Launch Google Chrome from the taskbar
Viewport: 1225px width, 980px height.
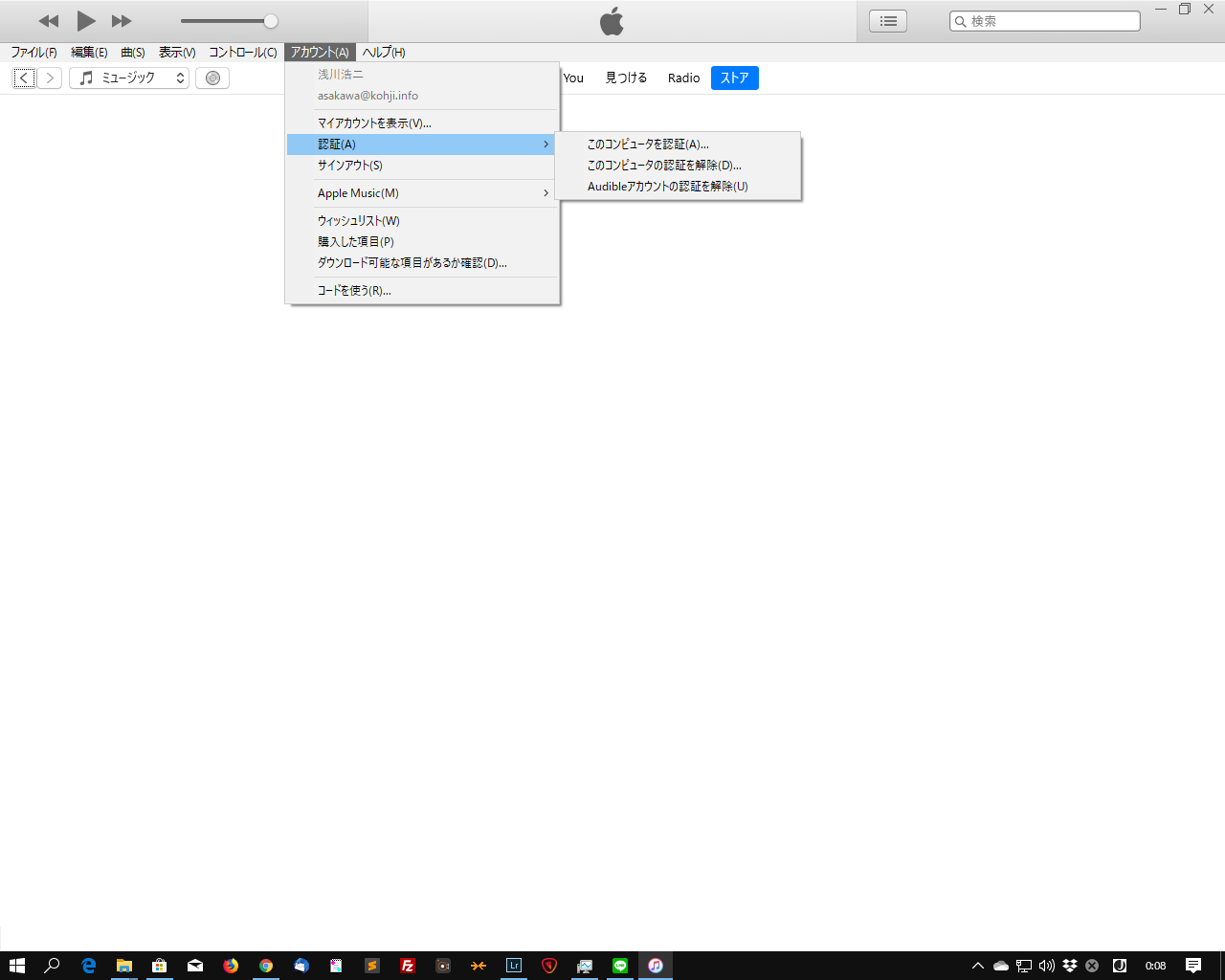click(x=266, y=966)
